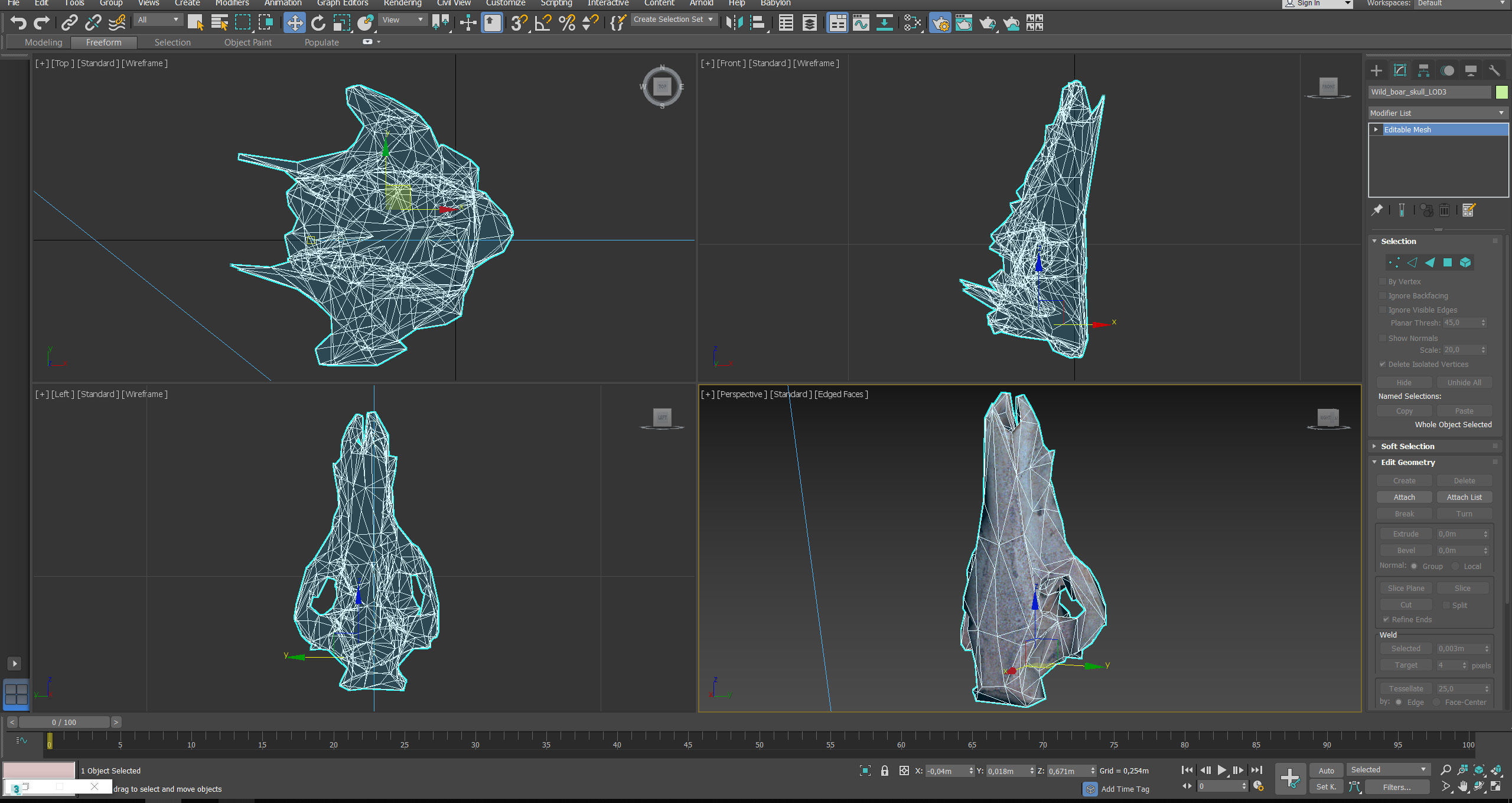1512x803 pixels.
Task: Switch to the Create command panel
Action: [1376, 71]
